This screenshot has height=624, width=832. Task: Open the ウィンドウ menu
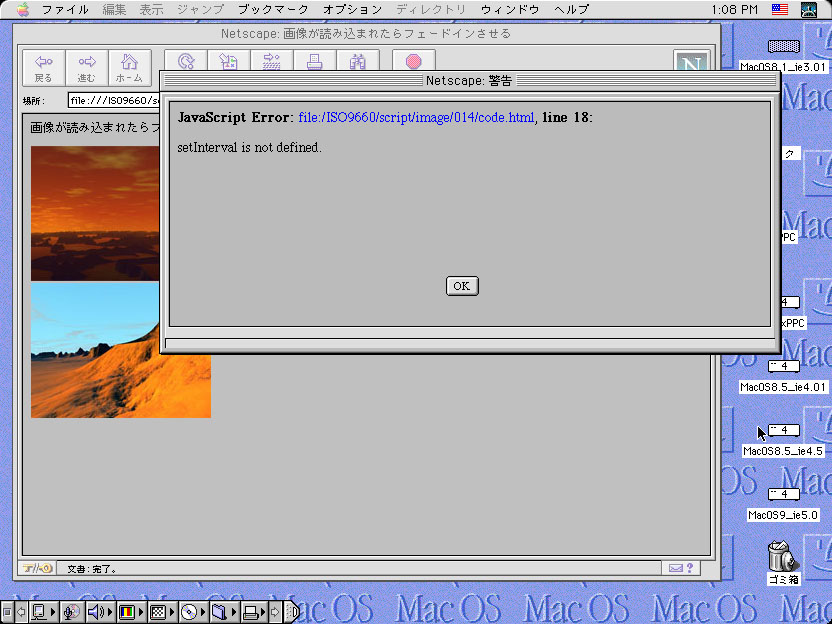(510, 10)
